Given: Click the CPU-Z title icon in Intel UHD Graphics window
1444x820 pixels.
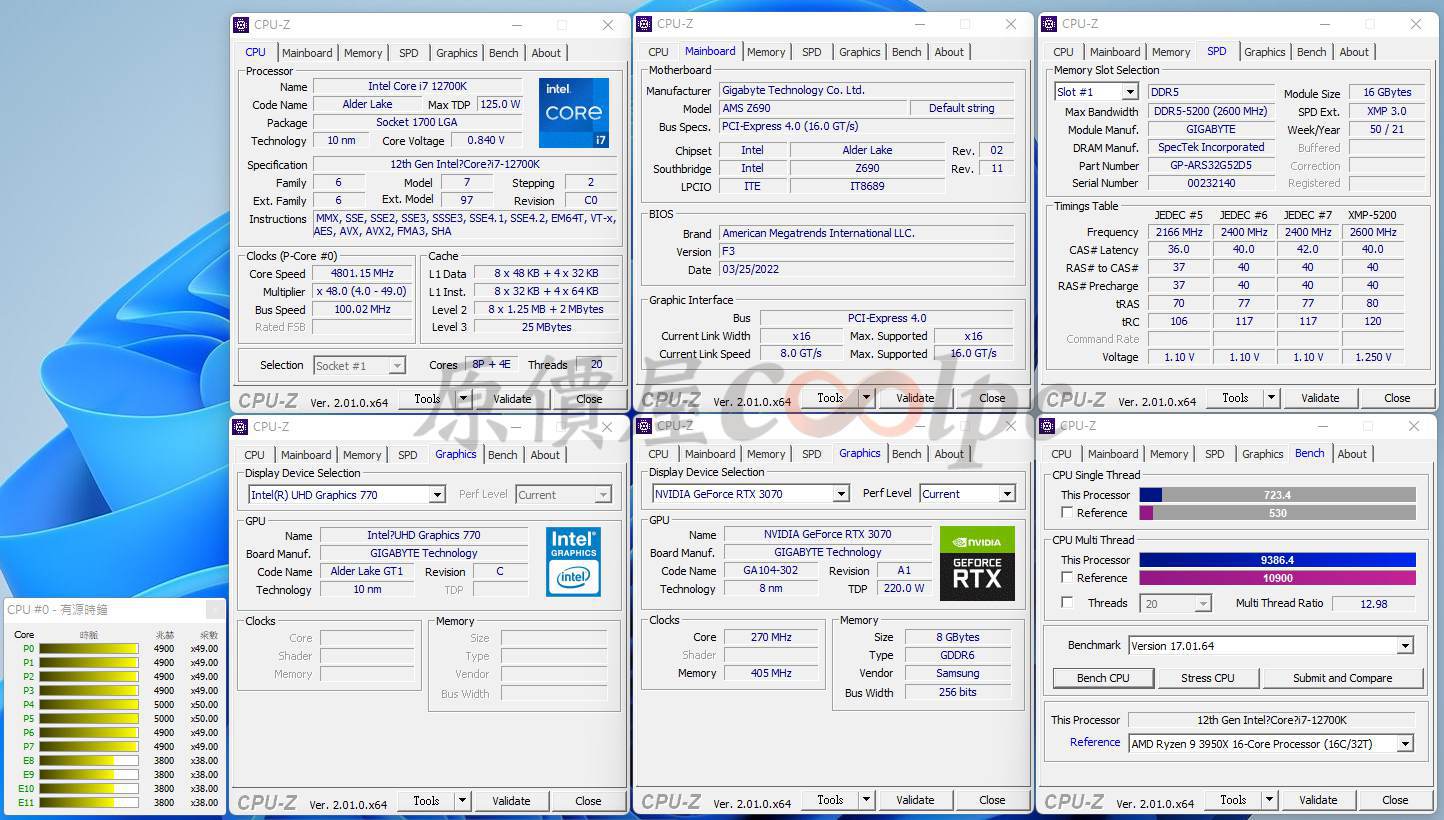Looking at the screenshot, I should click(241, 427).
